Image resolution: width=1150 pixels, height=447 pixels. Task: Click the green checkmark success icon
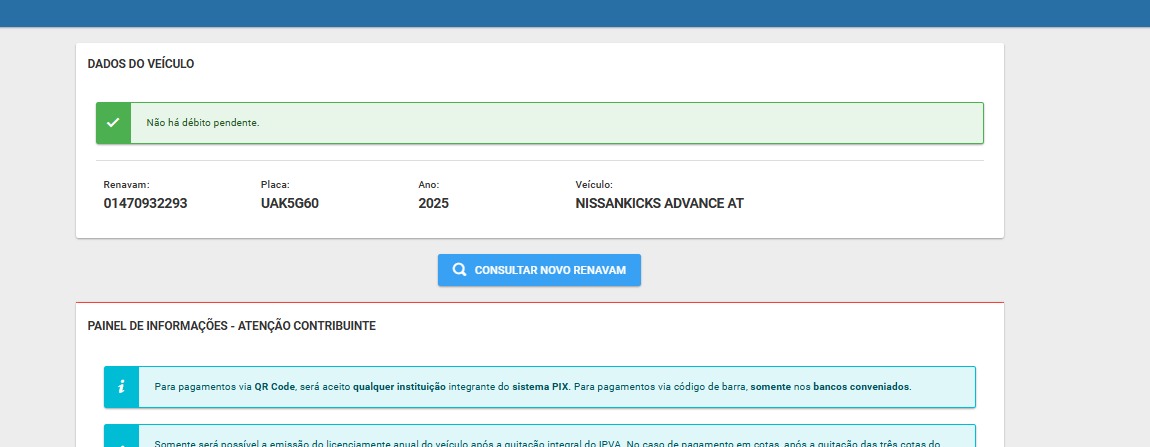point(113,123)
